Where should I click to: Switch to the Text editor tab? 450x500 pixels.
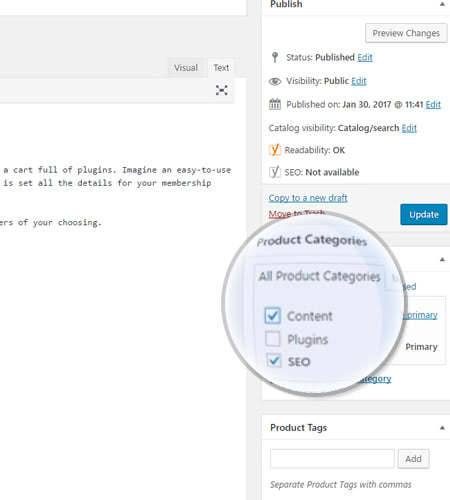point(221,68)
